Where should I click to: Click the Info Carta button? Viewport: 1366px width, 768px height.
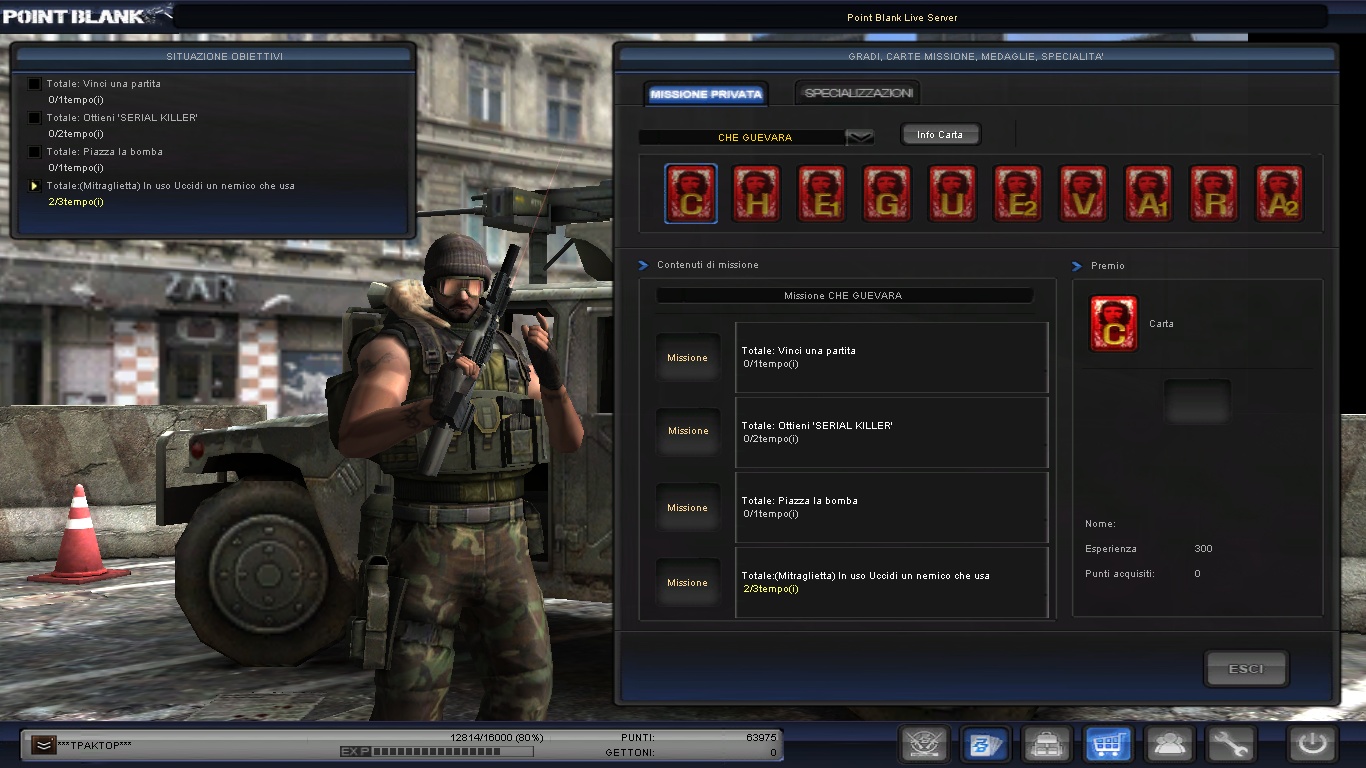pyautogui.click(x=940, y=134)
